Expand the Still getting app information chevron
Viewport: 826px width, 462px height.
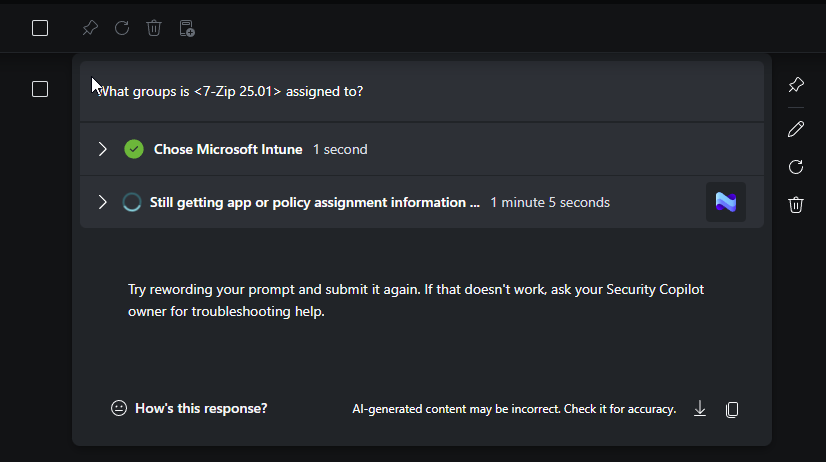pos(102,202)
